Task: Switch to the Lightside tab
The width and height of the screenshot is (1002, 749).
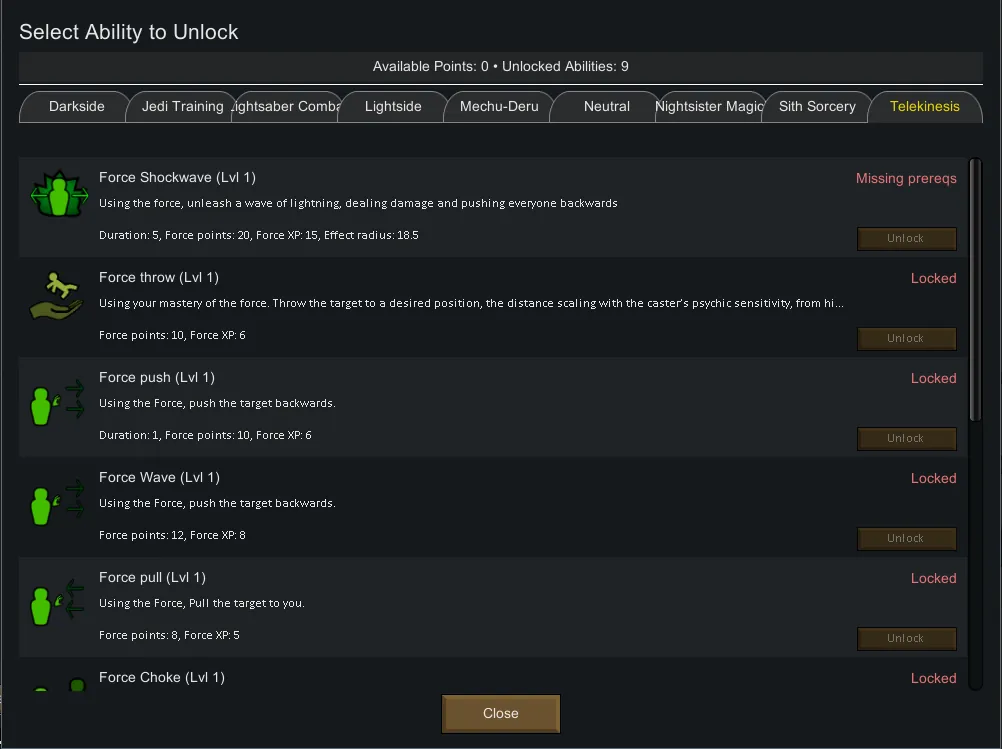Action: (393, 107)
